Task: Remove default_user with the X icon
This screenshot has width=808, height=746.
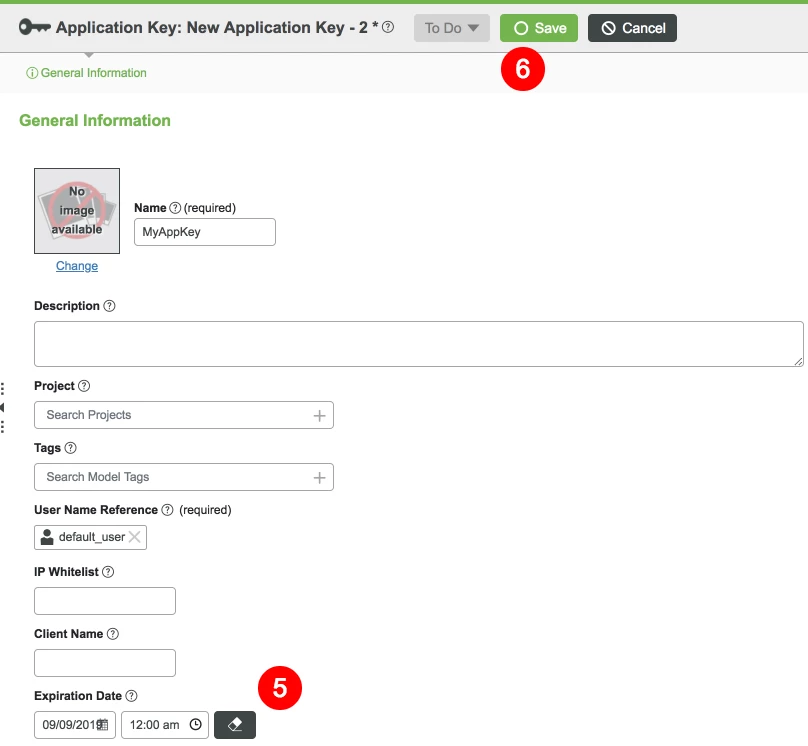Action: tap(134, 537)
